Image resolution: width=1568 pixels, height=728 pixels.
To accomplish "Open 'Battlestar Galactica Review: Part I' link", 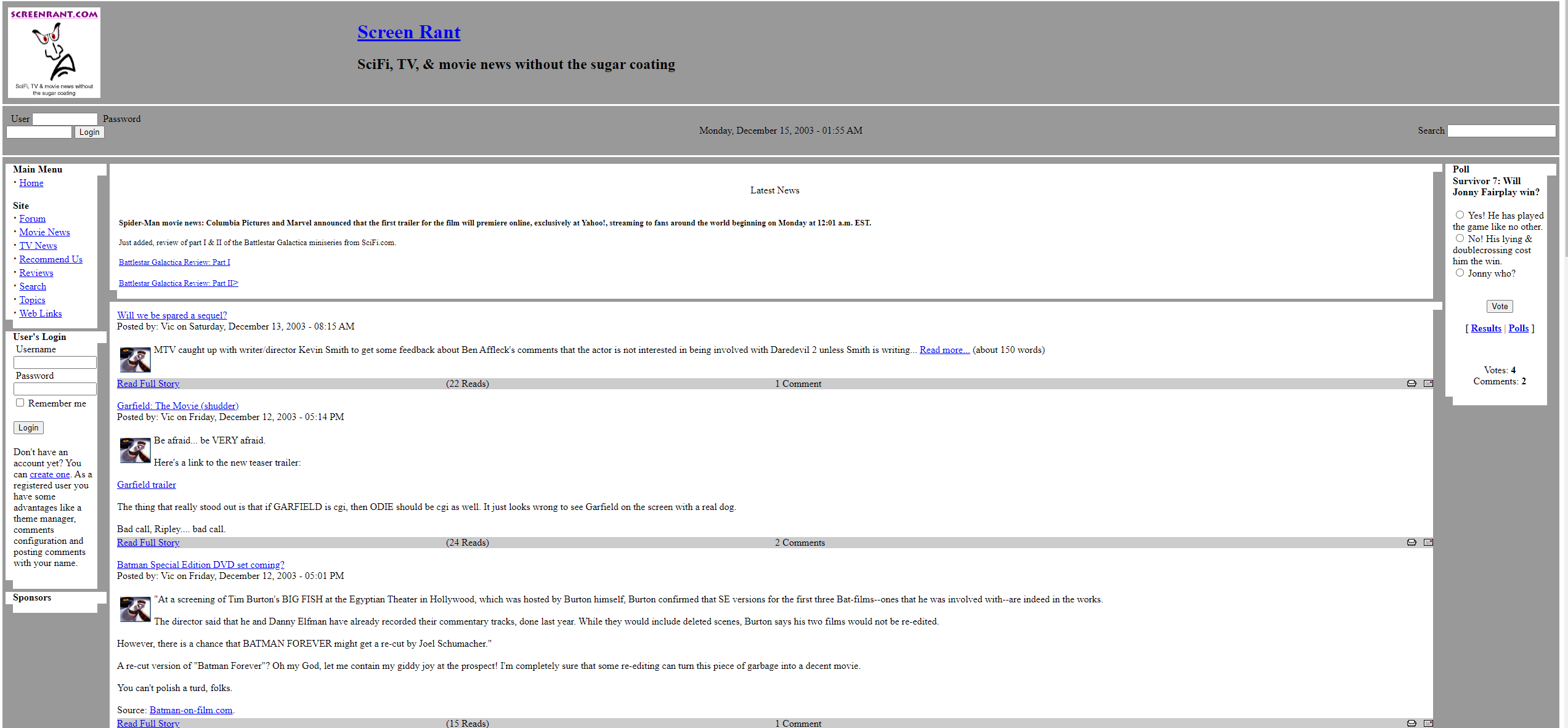I will point(174,262).
